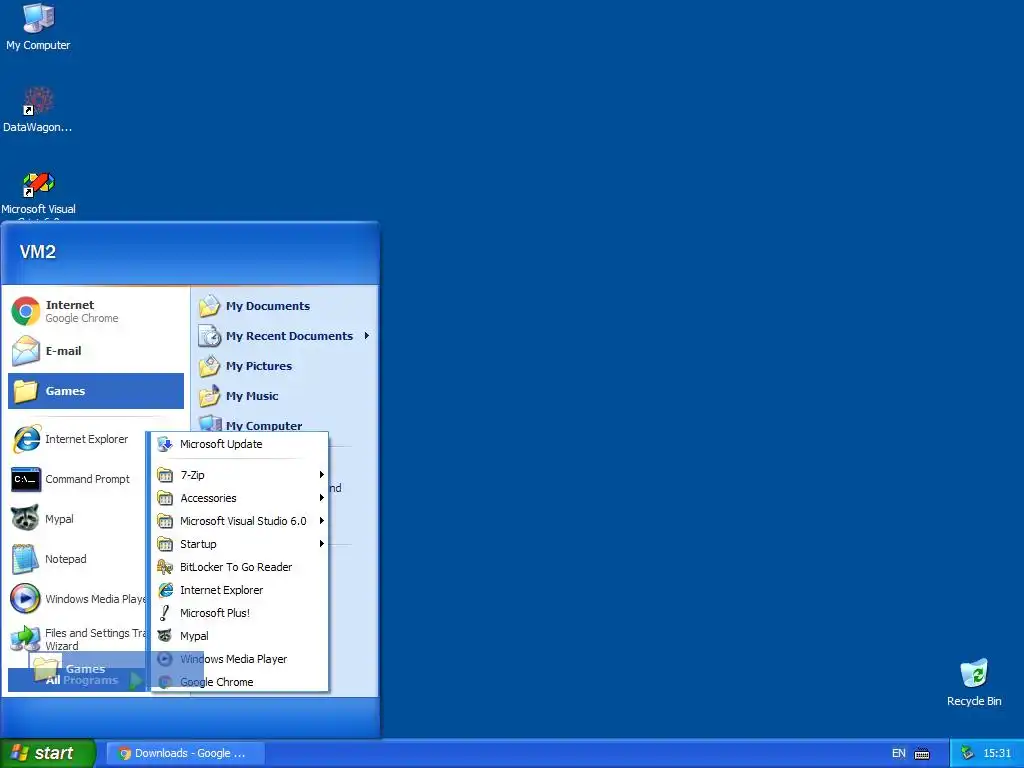Expand the 7-Zip submenu arrow

coord(321,475)
